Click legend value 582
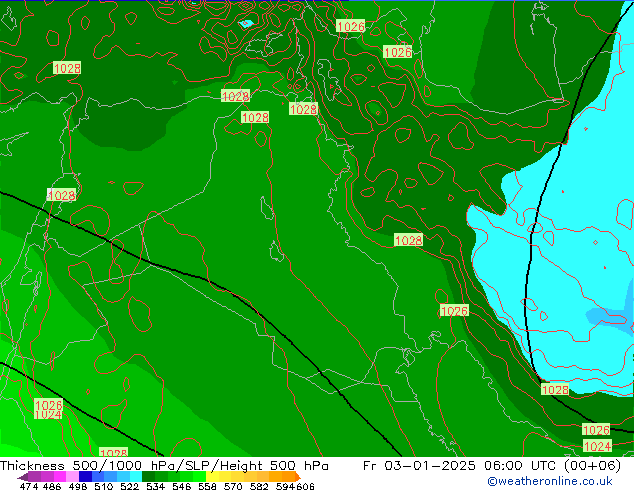This screenshot has height=490, width=634. pos(258,486)
